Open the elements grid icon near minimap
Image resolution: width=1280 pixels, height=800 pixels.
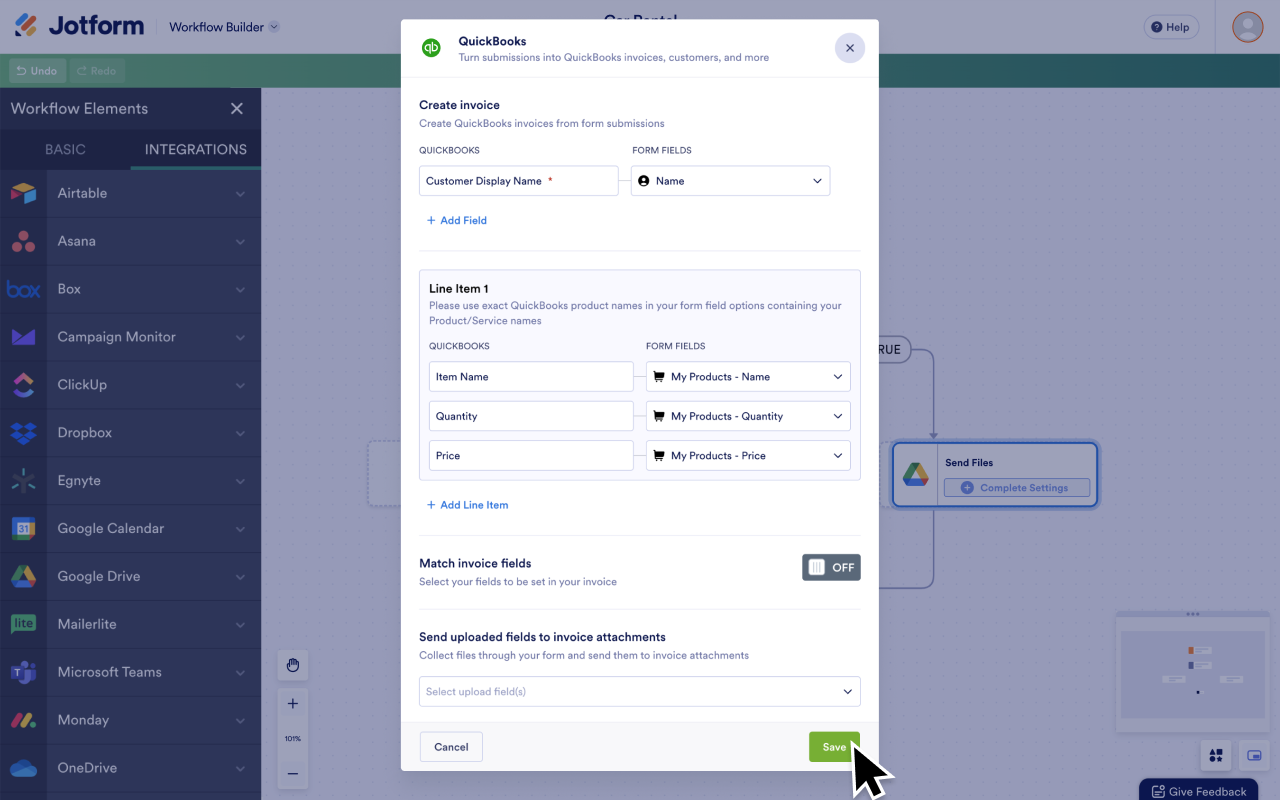tap(1216, 755)
